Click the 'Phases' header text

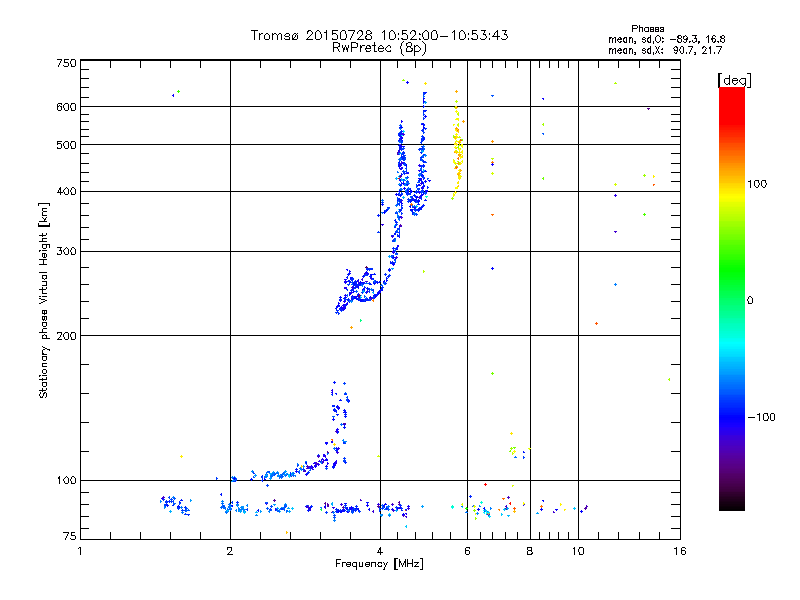(647, 29)
